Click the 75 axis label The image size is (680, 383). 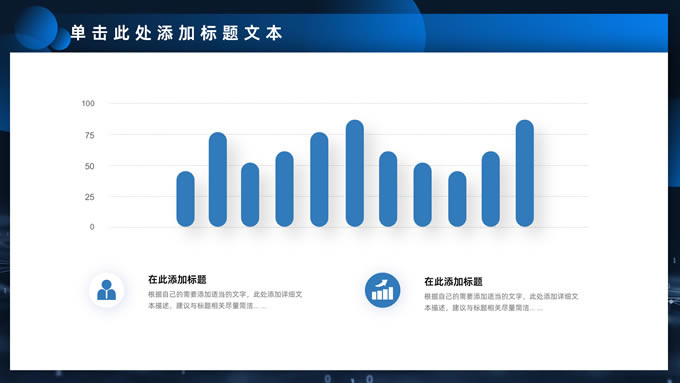tap(89, 135)
